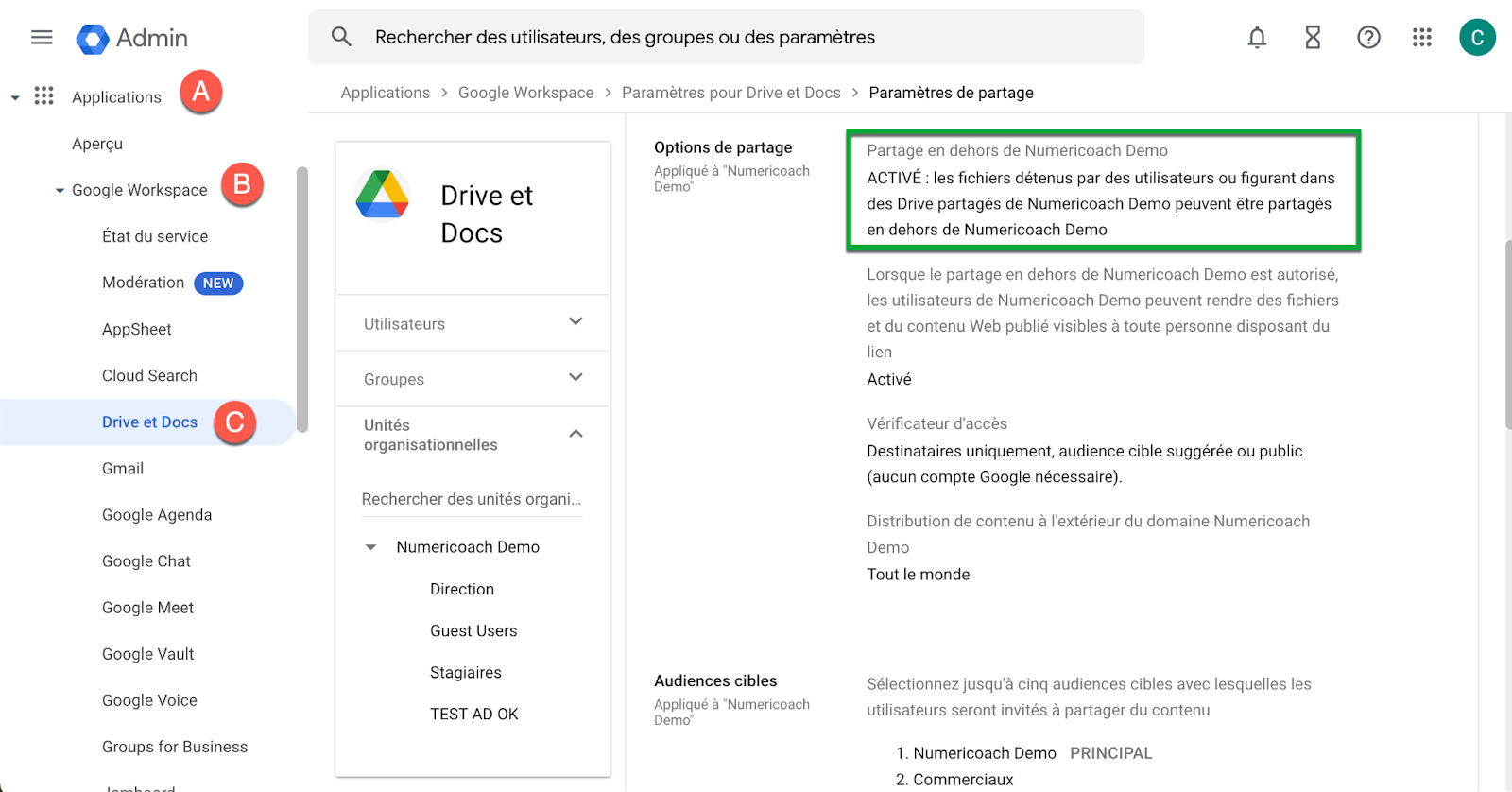Select Numericoach Demo org unit
Viewport: 1512px width, 792px height.
pos(468,547)
